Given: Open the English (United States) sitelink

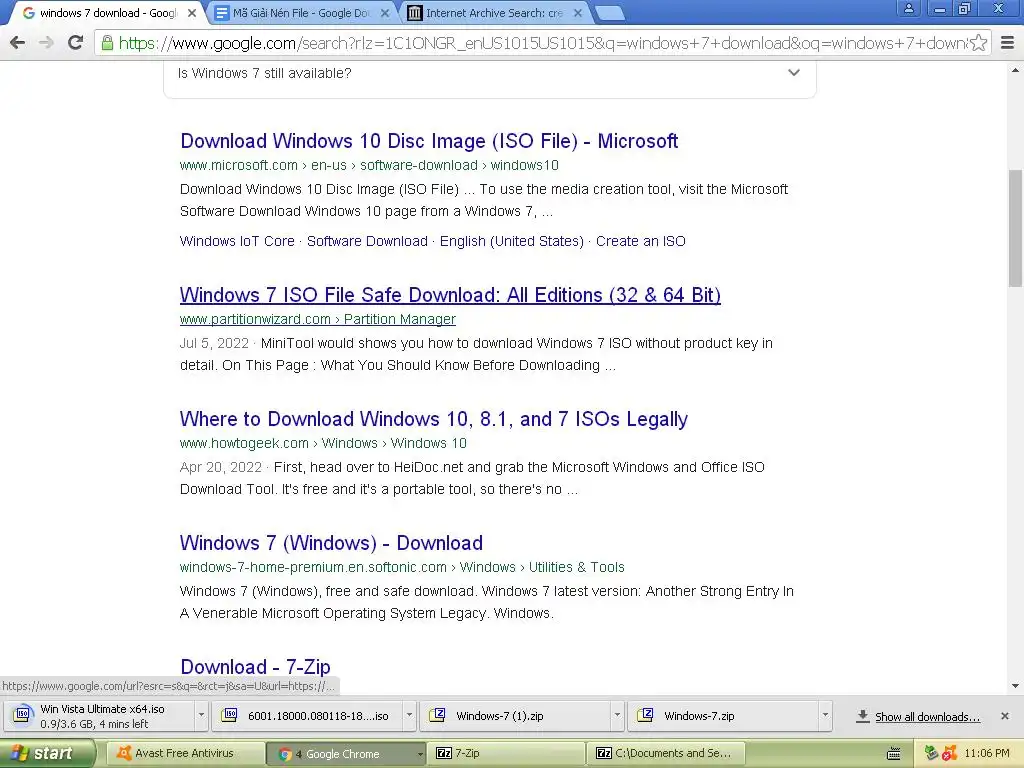Looking at the screenshot, I should pos(511,241).
